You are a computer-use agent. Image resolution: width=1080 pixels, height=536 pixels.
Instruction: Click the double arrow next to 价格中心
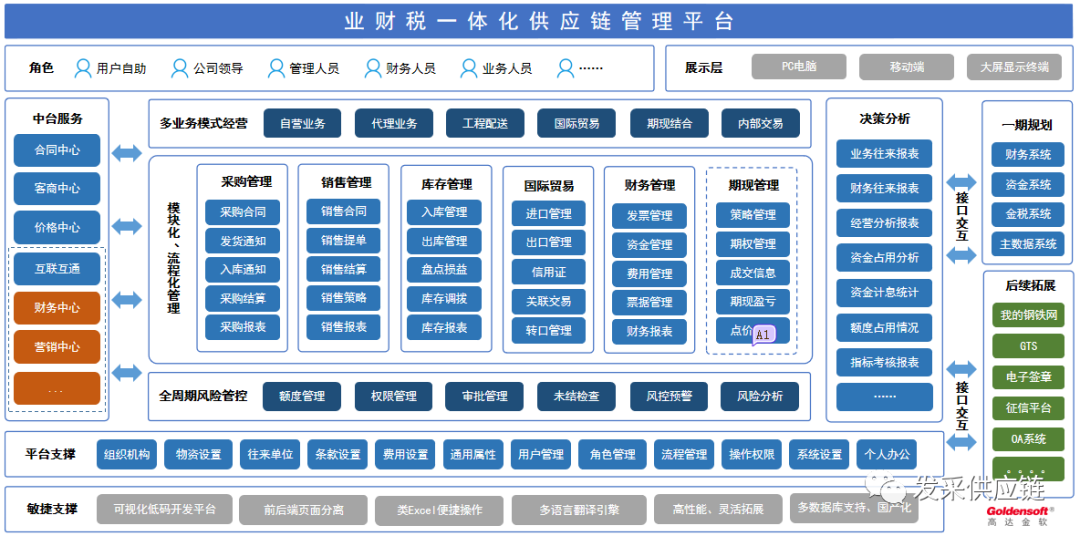(127, 225)
